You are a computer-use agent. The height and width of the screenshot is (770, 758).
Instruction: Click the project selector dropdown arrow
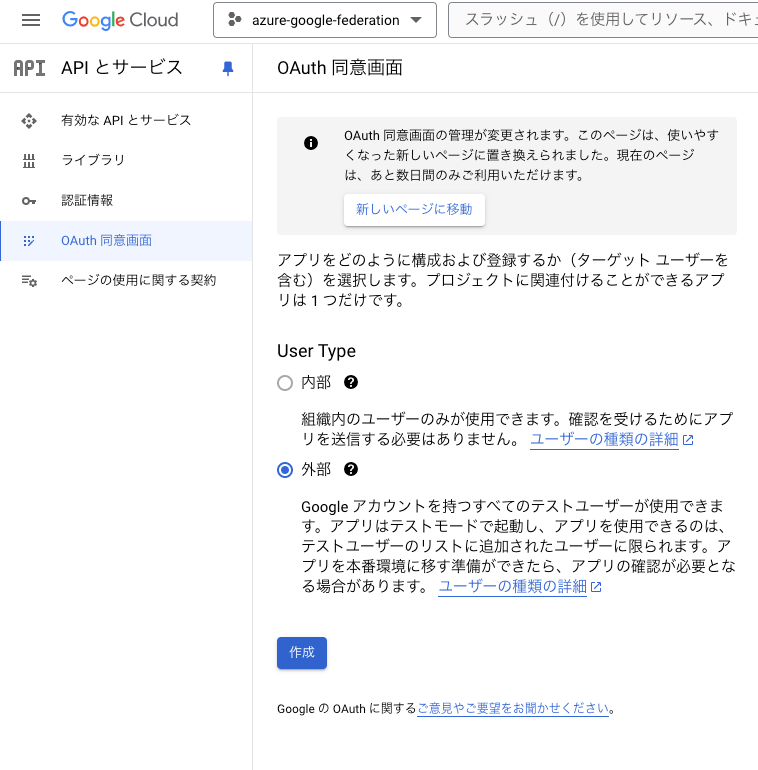coord(416,20)
